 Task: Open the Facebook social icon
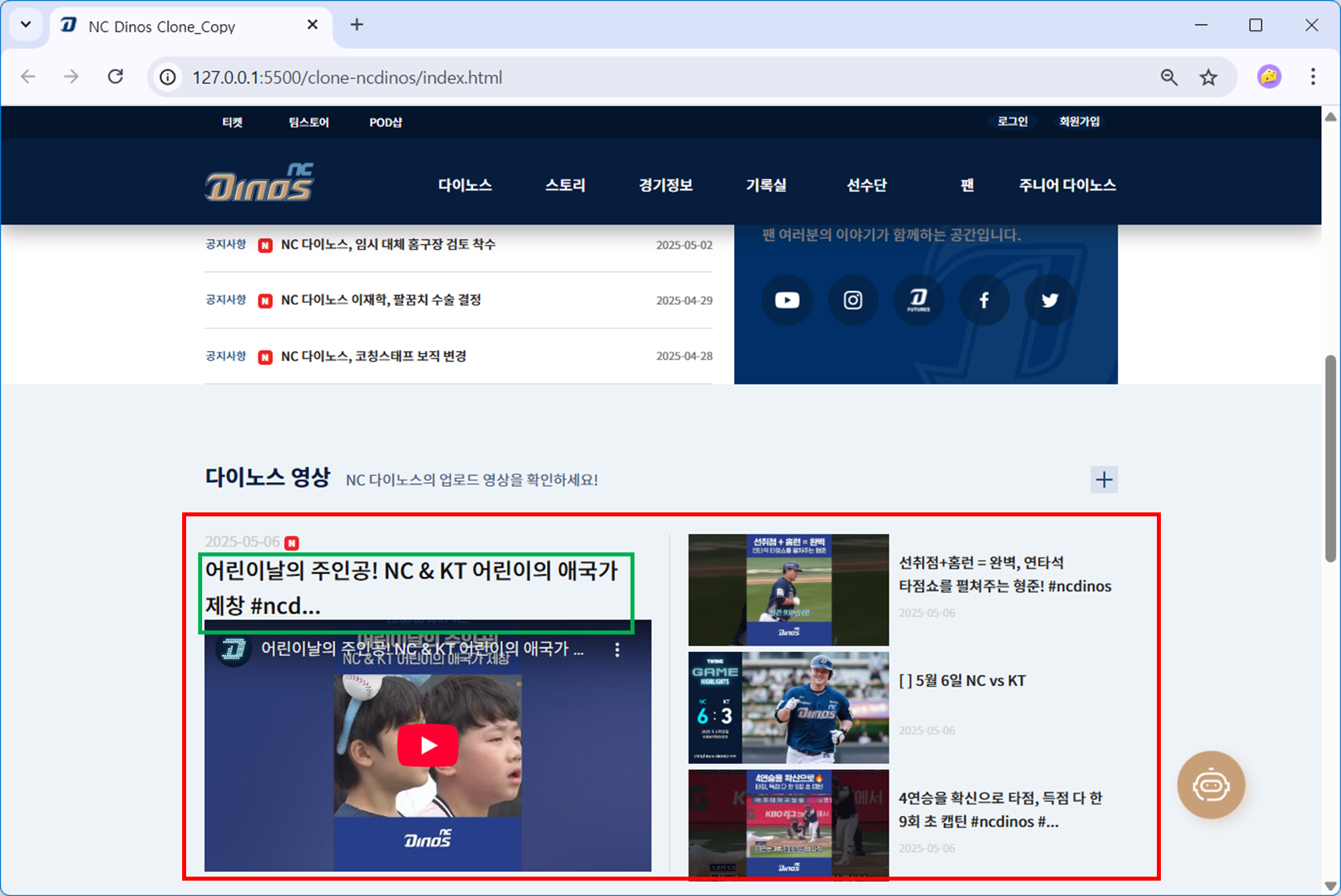[983, 300]
